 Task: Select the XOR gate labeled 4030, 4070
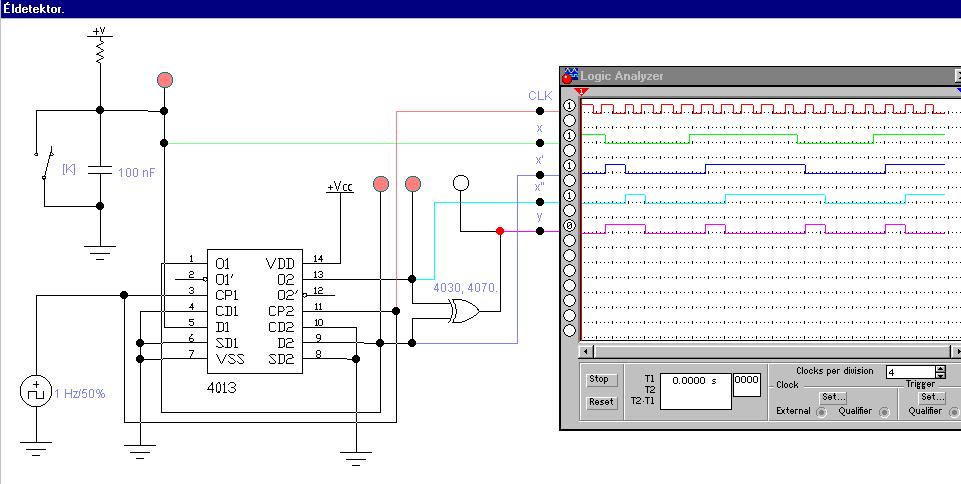(x=464, y=312)
